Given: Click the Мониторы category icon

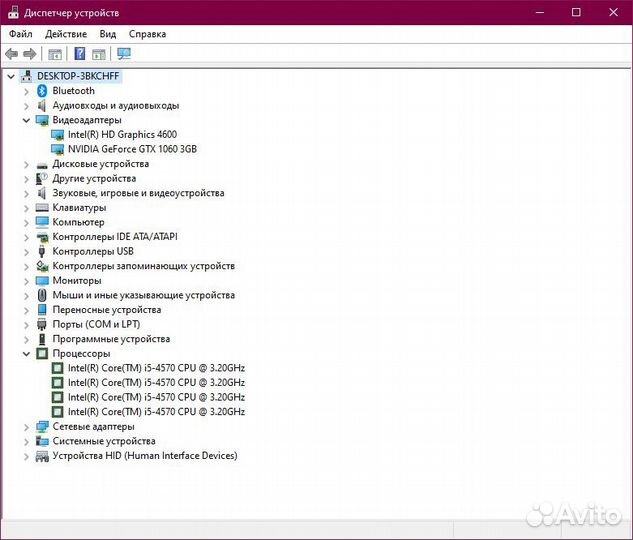Looking at the screenshot, I should (42, 281).
